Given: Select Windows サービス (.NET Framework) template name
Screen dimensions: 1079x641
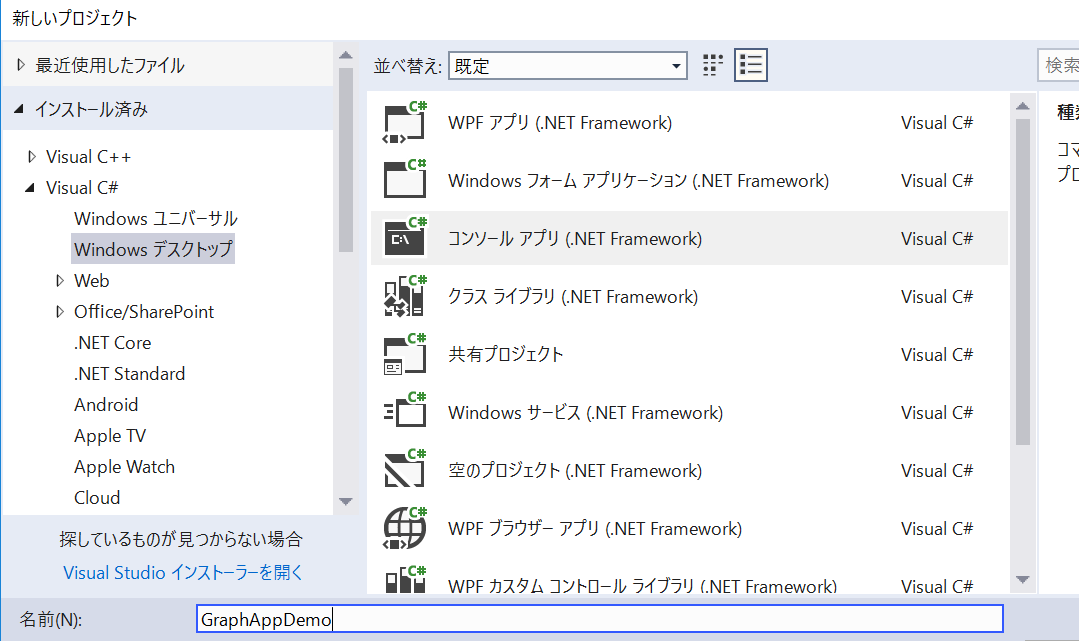Looking at the screenshot, I should click(586, 412).
